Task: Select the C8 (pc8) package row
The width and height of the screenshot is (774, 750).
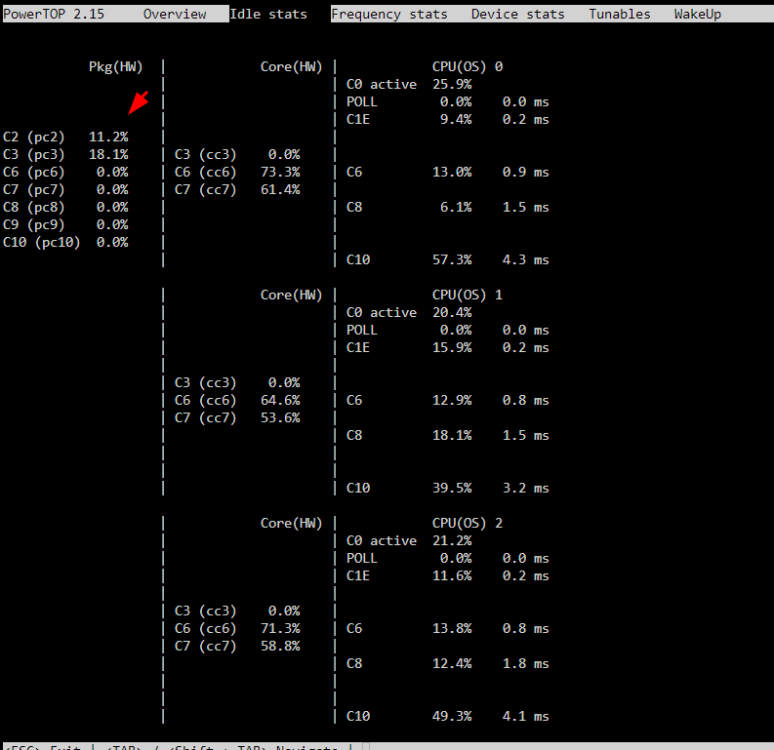Action: click(66, 207)
